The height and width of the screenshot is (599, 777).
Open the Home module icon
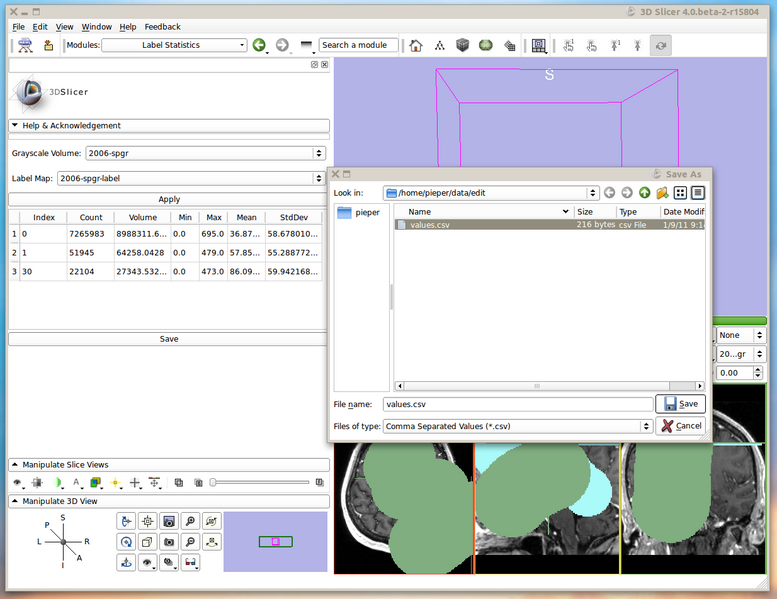pyautogui.click(x=416, y=46)
